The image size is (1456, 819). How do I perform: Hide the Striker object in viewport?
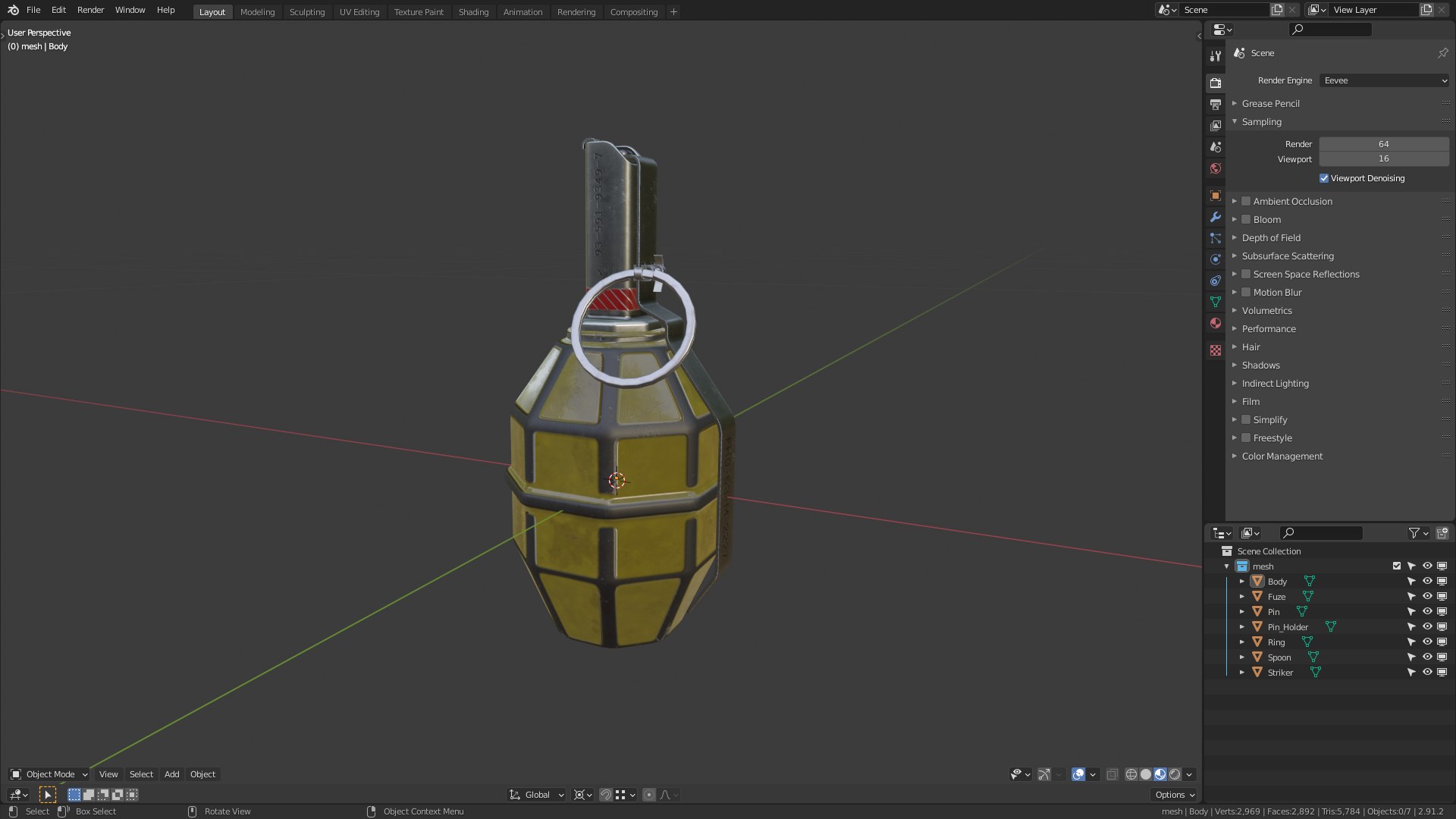click(1427, 672)
